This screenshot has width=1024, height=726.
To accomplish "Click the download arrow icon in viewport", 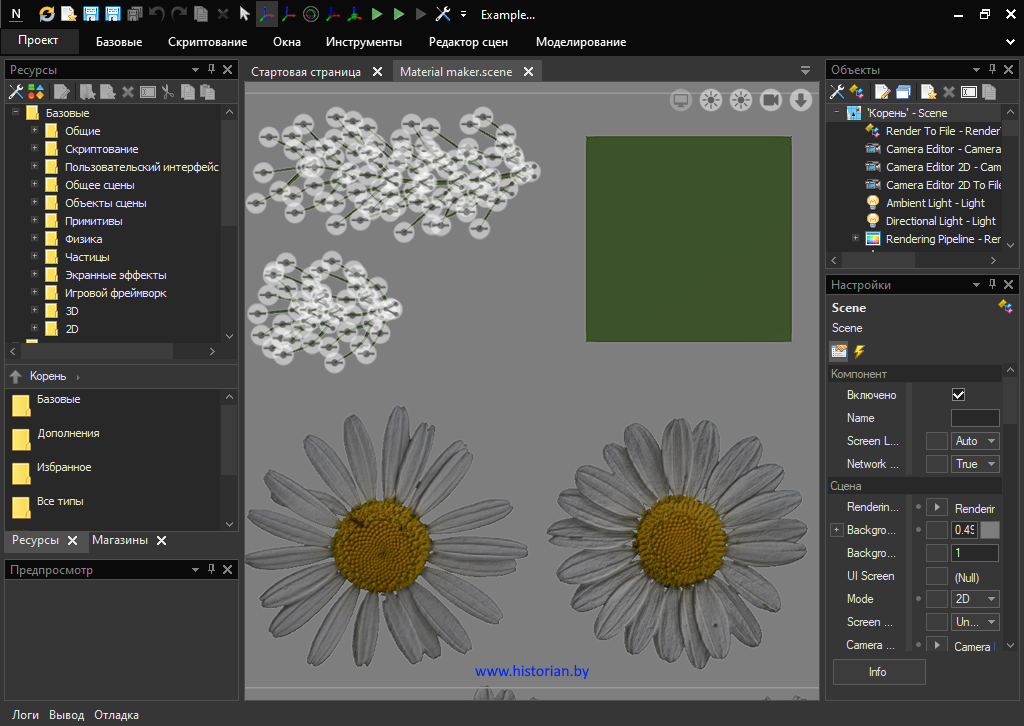I will [800, 99].
